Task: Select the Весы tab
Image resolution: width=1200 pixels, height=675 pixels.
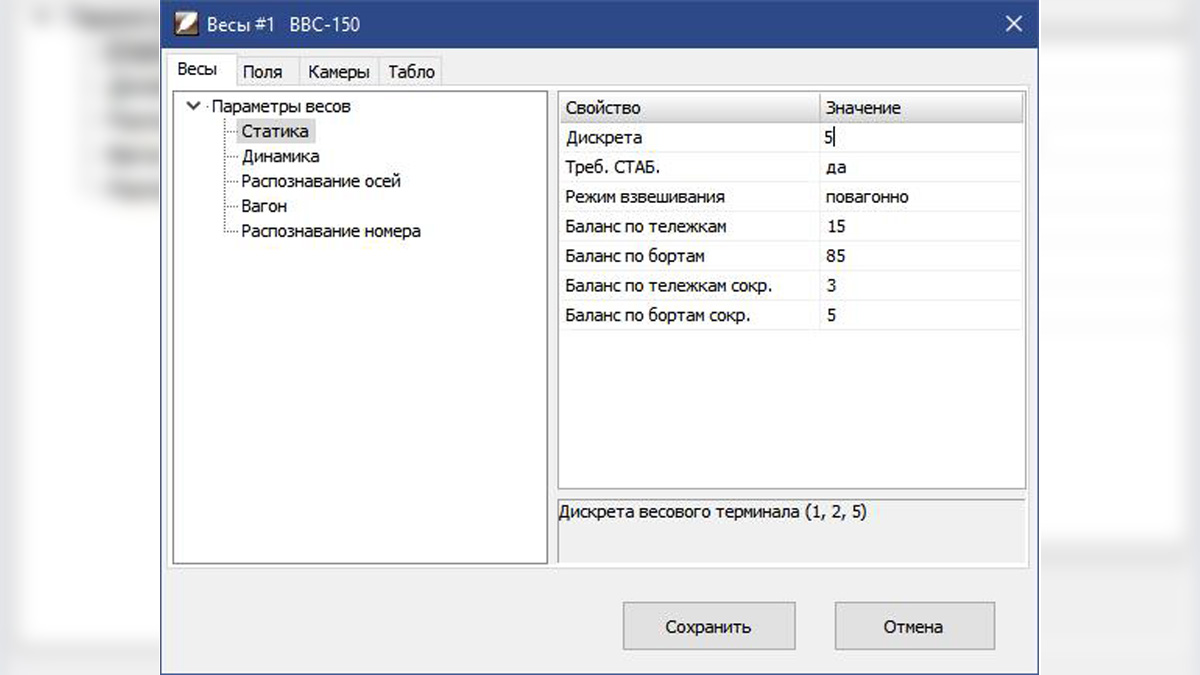Action: pos(197,70)
